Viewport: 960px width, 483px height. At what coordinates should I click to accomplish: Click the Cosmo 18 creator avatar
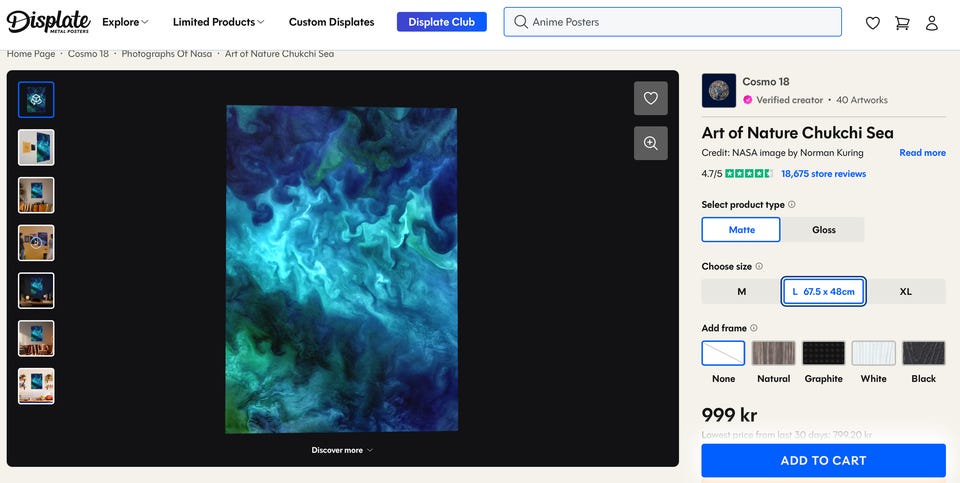click(x=719, y=91)
